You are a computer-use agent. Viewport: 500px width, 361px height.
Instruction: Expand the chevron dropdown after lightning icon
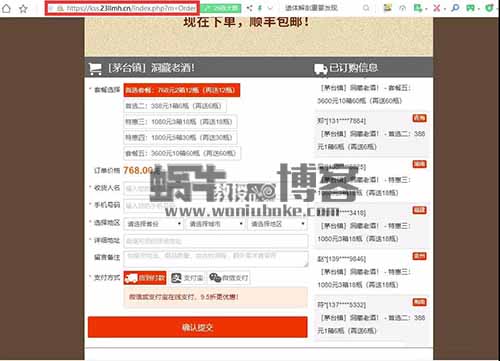pos(270,8)
